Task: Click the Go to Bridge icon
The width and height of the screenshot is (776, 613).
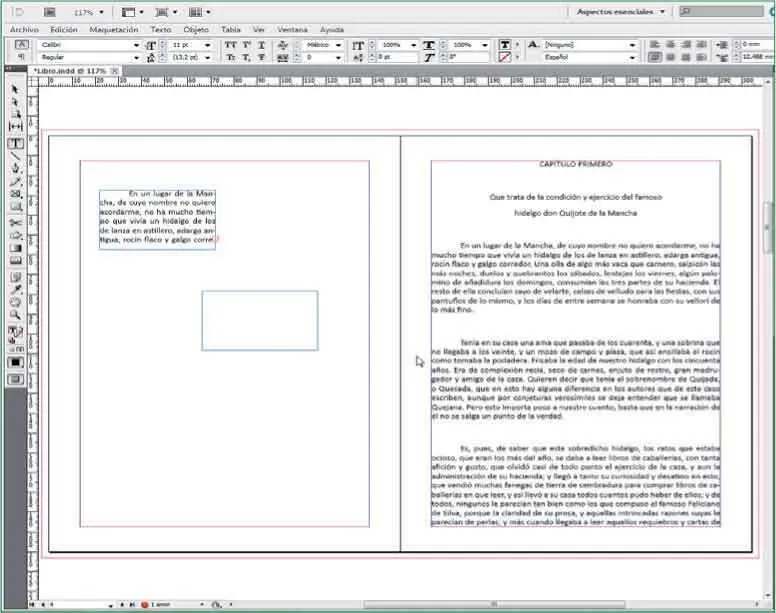Action: click(x=49, y=12)
